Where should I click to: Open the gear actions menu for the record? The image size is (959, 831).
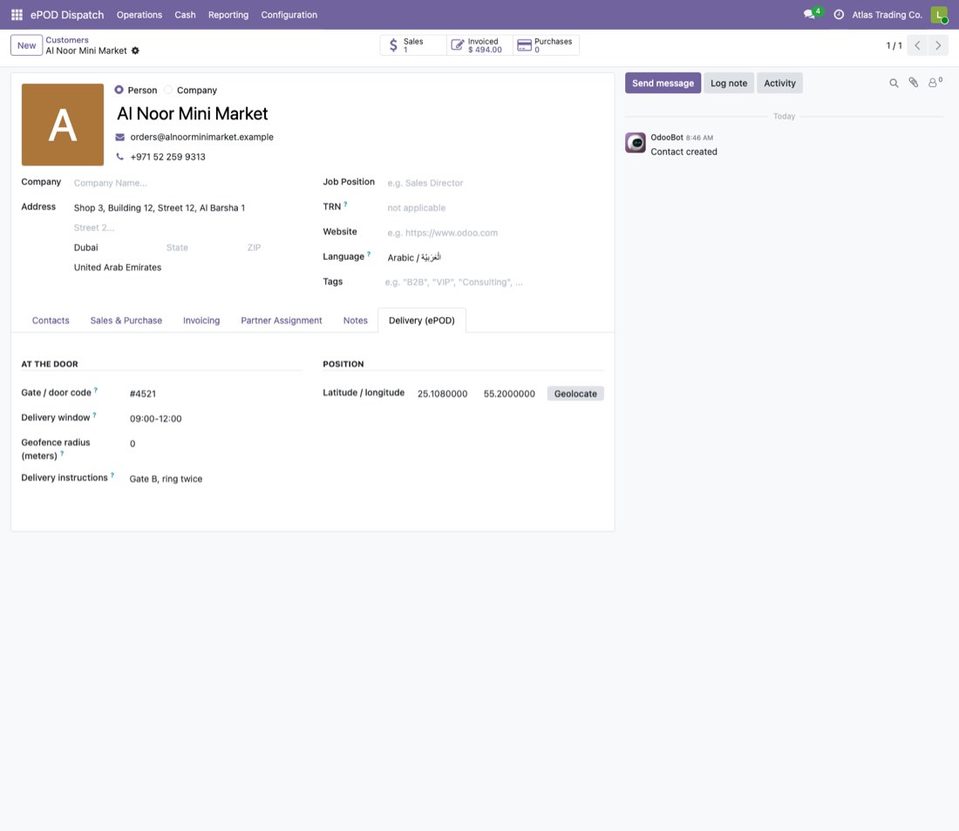(135, 51)
